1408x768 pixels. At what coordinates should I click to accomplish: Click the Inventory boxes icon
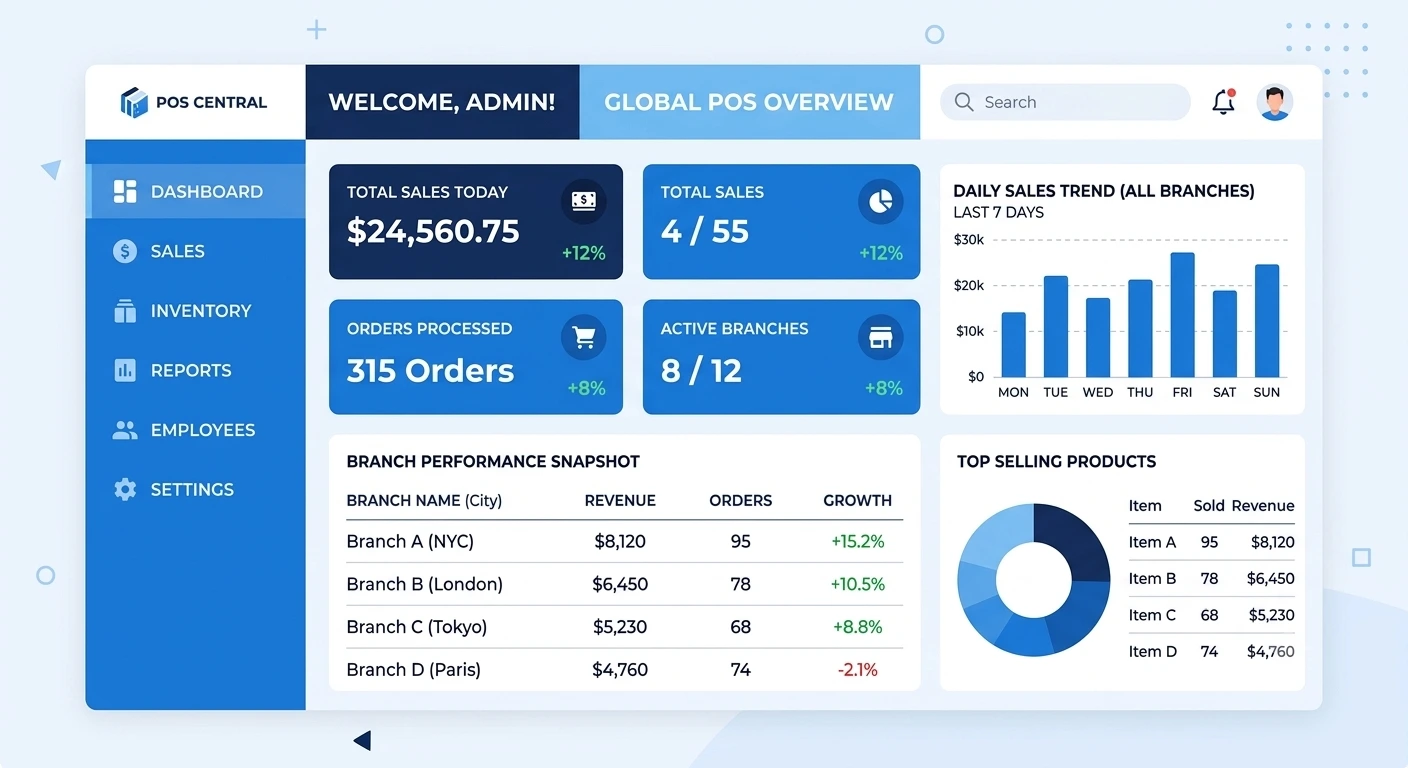pyautogui.click(x=125, y=311)
